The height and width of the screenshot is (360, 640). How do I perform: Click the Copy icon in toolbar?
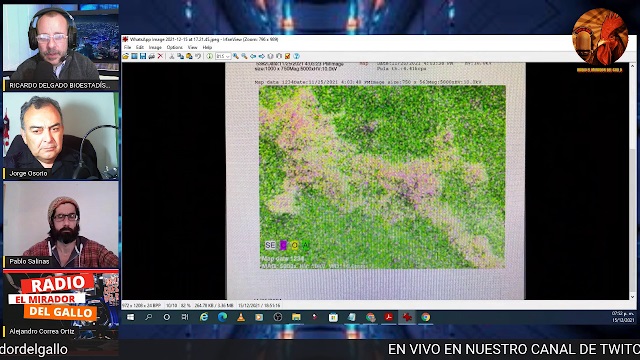180,56
